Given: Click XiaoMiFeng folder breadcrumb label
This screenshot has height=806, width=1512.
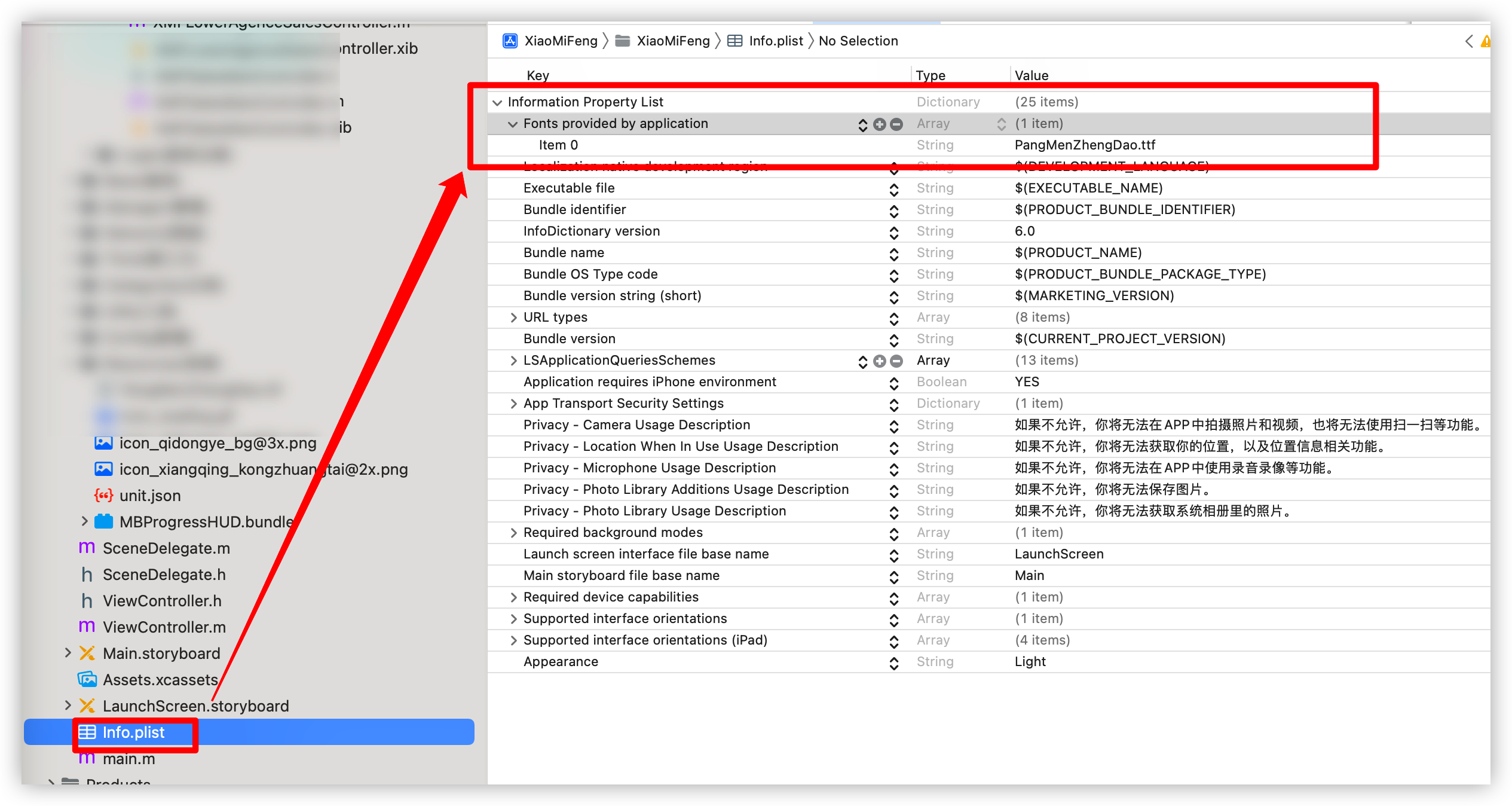Looking at the screenshot, I should click(x=673, y=41).
